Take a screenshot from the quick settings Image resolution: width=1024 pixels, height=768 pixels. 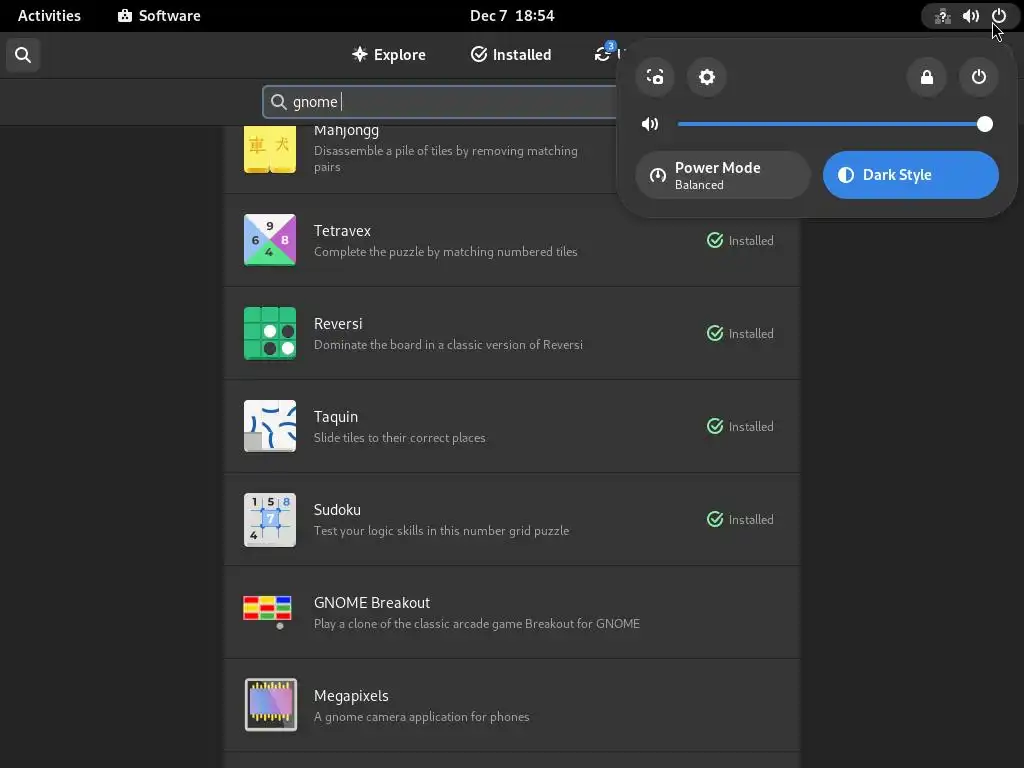(655, 77)
